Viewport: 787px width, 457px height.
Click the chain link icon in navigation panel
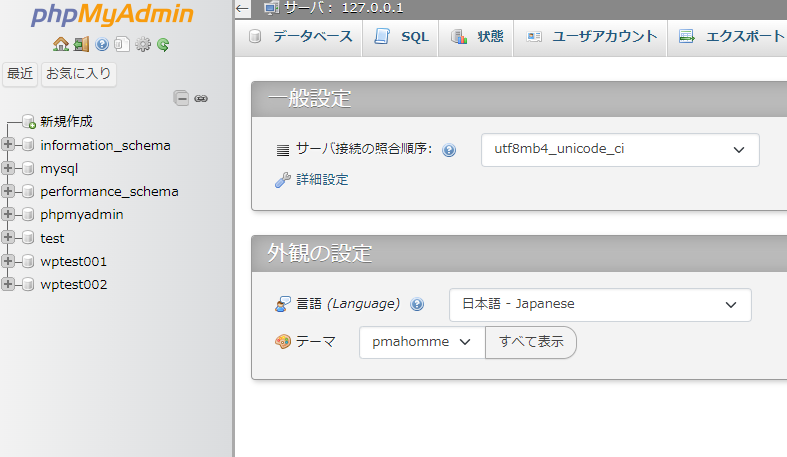[201, 98]
